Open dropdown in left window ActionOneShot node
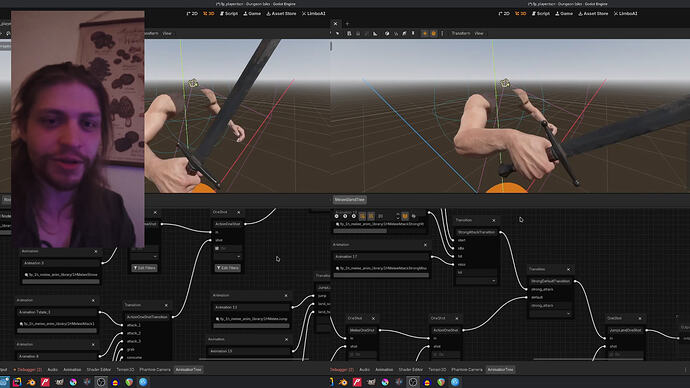 point(228,256)
